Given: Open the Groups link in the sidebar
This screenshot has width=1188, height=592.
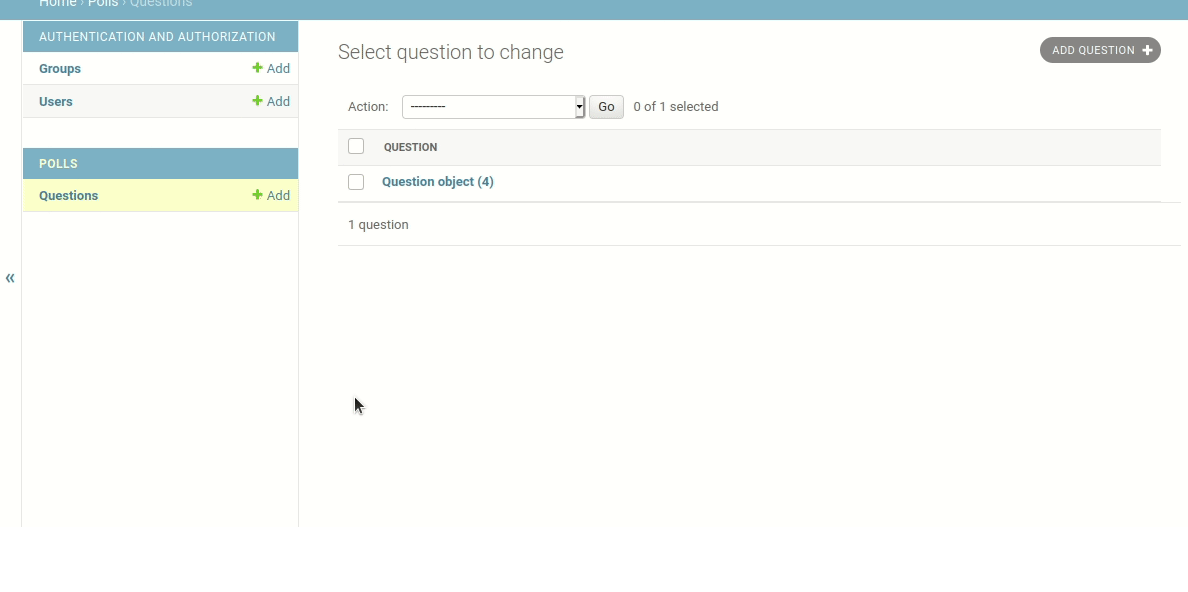Looking at the screenshot, I should point(60,68).
